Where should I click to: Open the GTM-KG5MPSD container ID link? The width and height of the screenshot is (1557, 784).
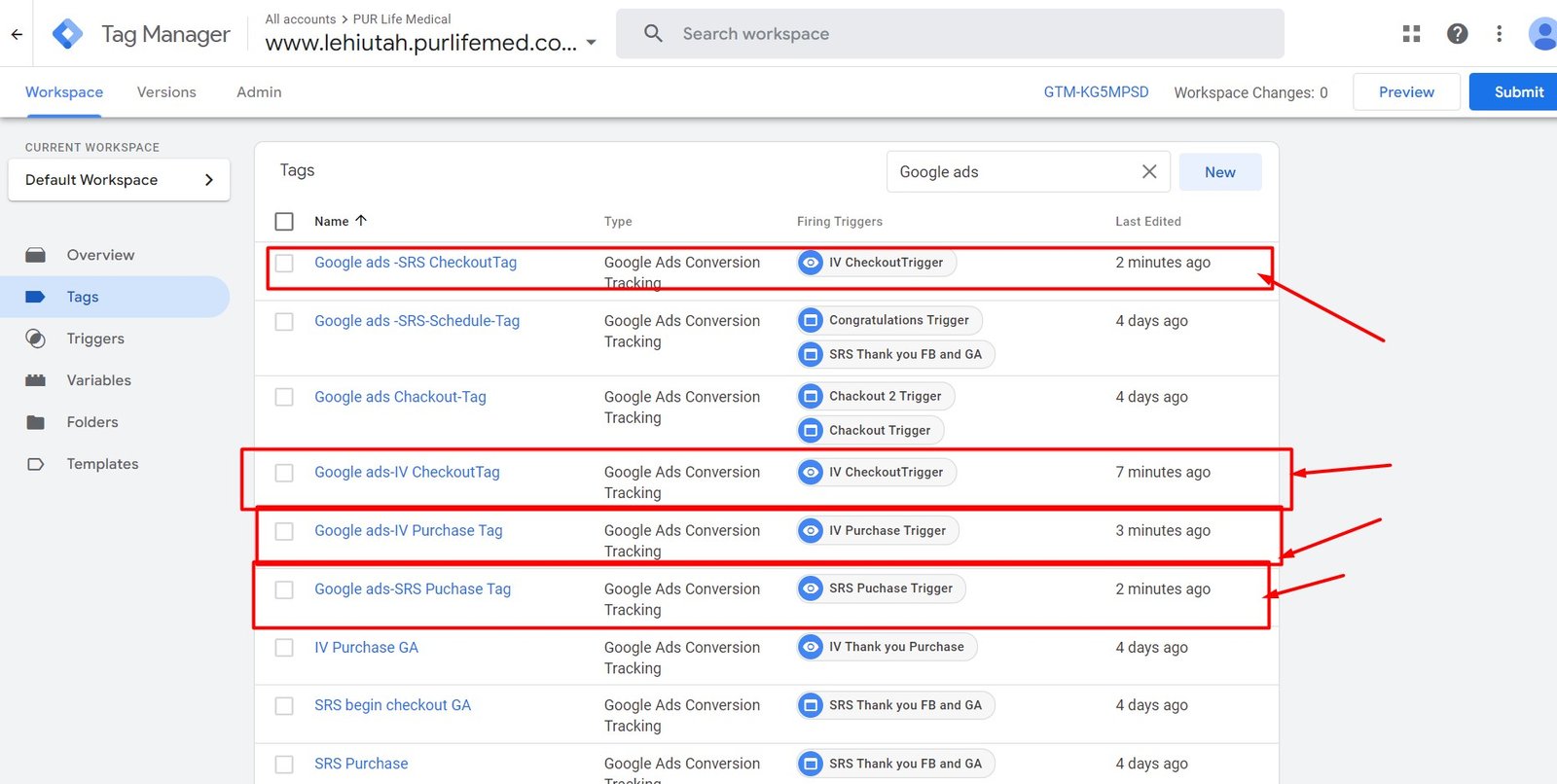click(x=1096, y=92)
